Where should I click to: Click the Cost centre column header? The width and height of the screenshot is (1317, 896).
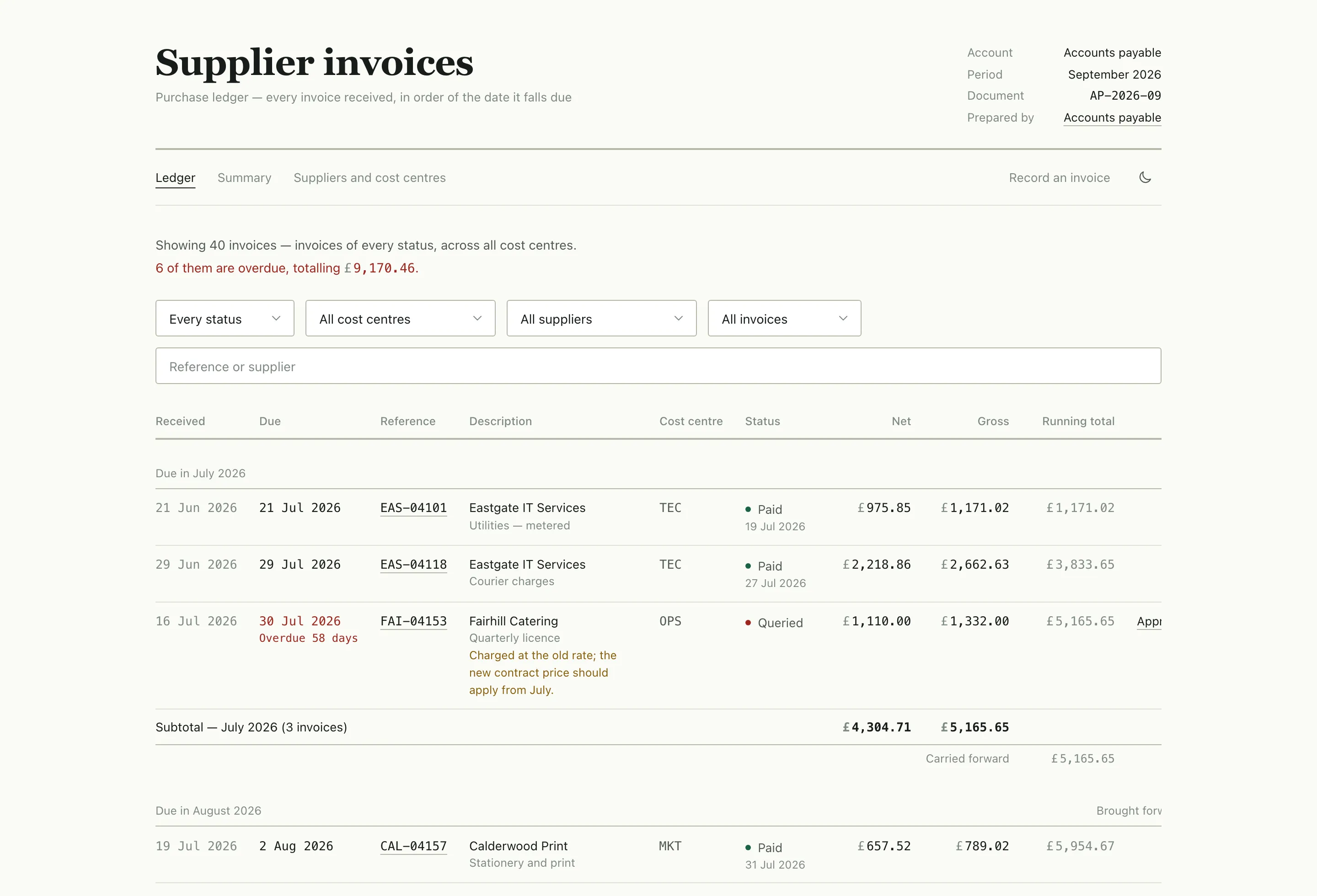point(691,421)
